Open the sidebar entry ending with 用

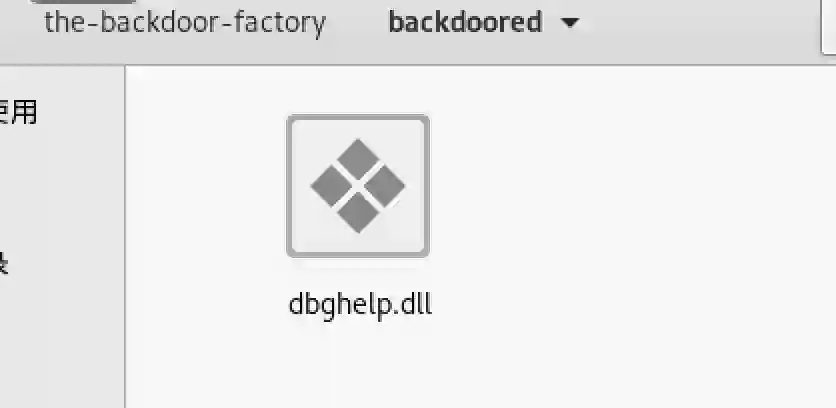tap(17, 113)
